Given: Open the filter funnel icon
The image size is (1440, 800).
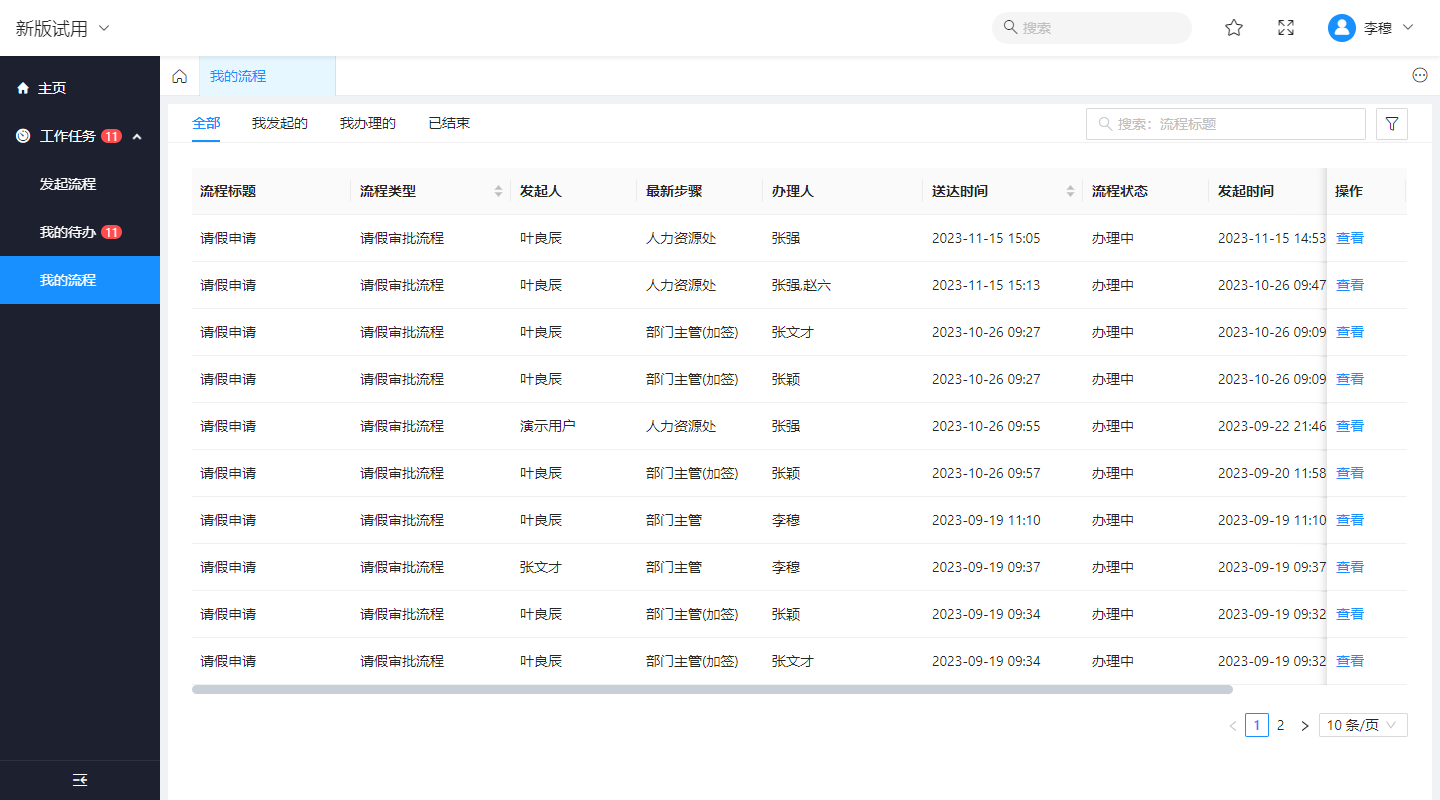Looking at the screenshot, I should click(1392, 124).
